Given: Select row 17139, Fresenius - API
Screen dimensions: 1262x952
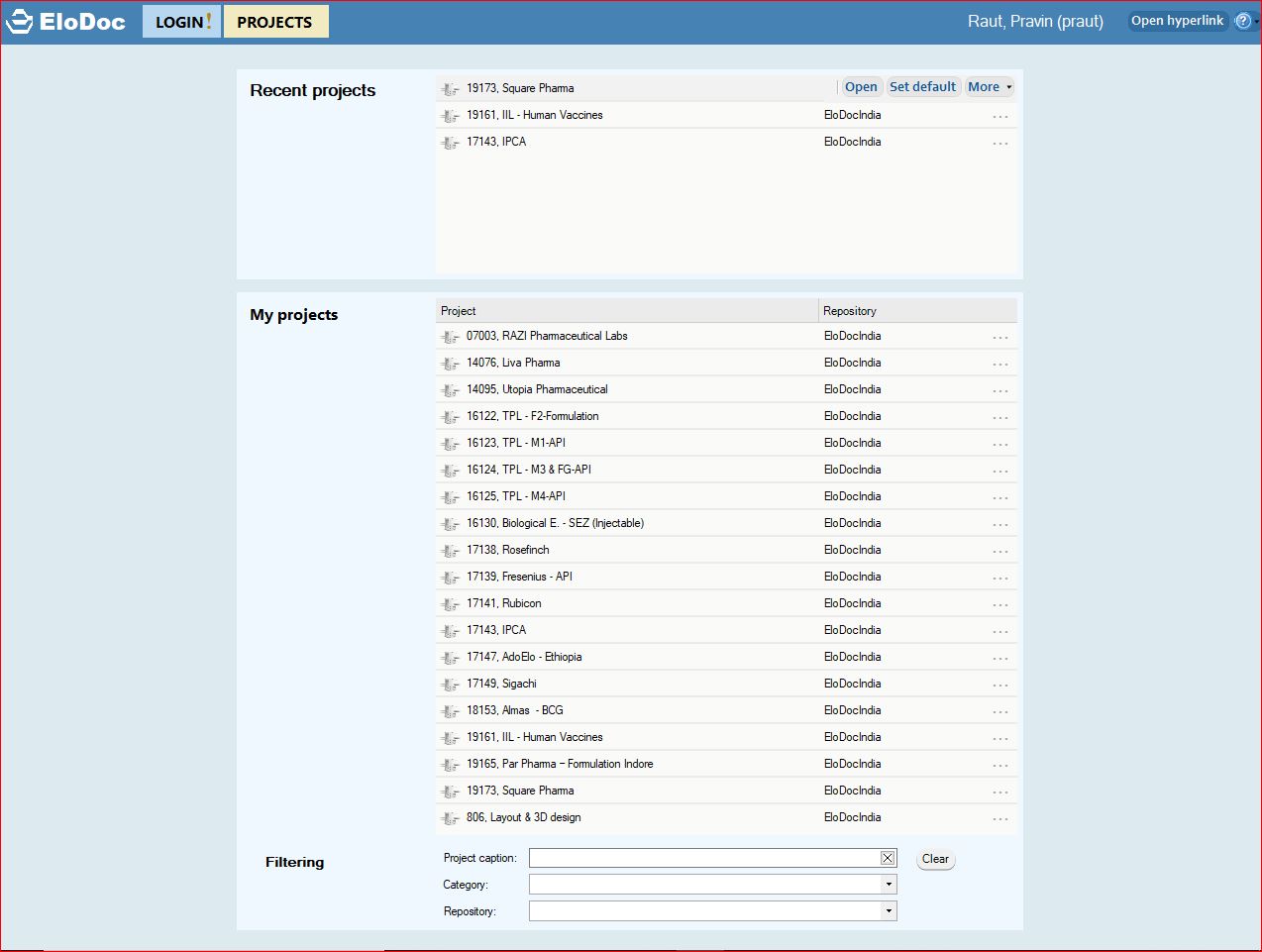Looking at the screenshot, I should (726, 578).
